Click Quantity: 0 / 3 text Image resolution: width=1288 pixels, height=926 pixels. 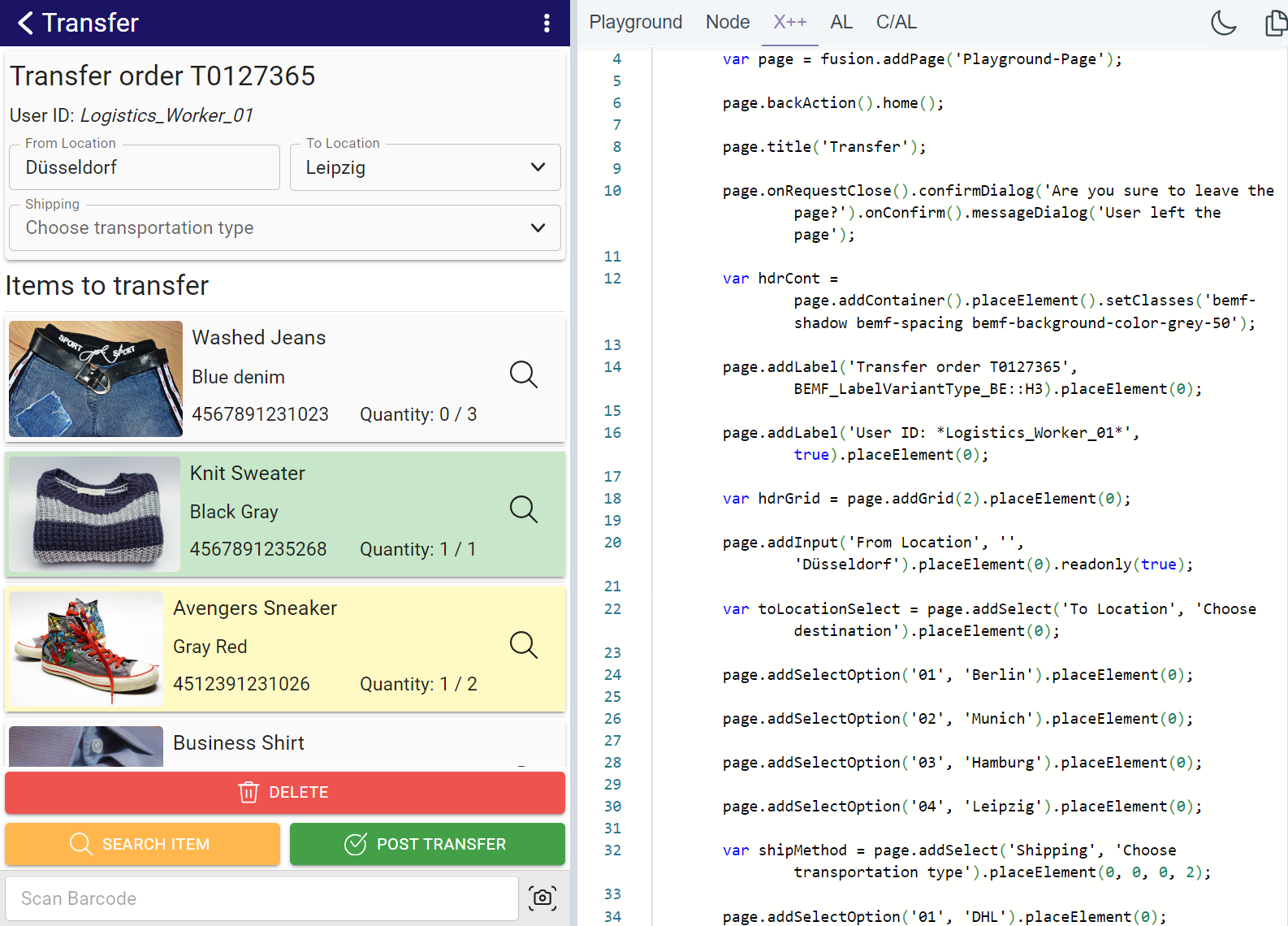pos(418,414)
